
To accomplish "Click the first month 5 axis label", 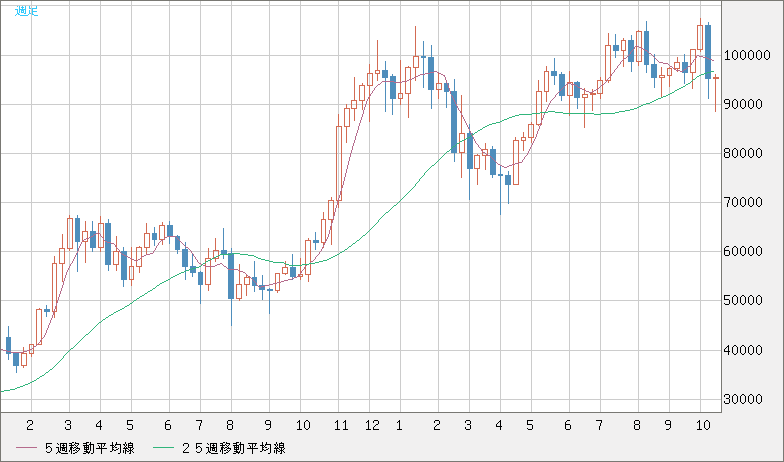I will pyautogui.click(x=130, y=424).
